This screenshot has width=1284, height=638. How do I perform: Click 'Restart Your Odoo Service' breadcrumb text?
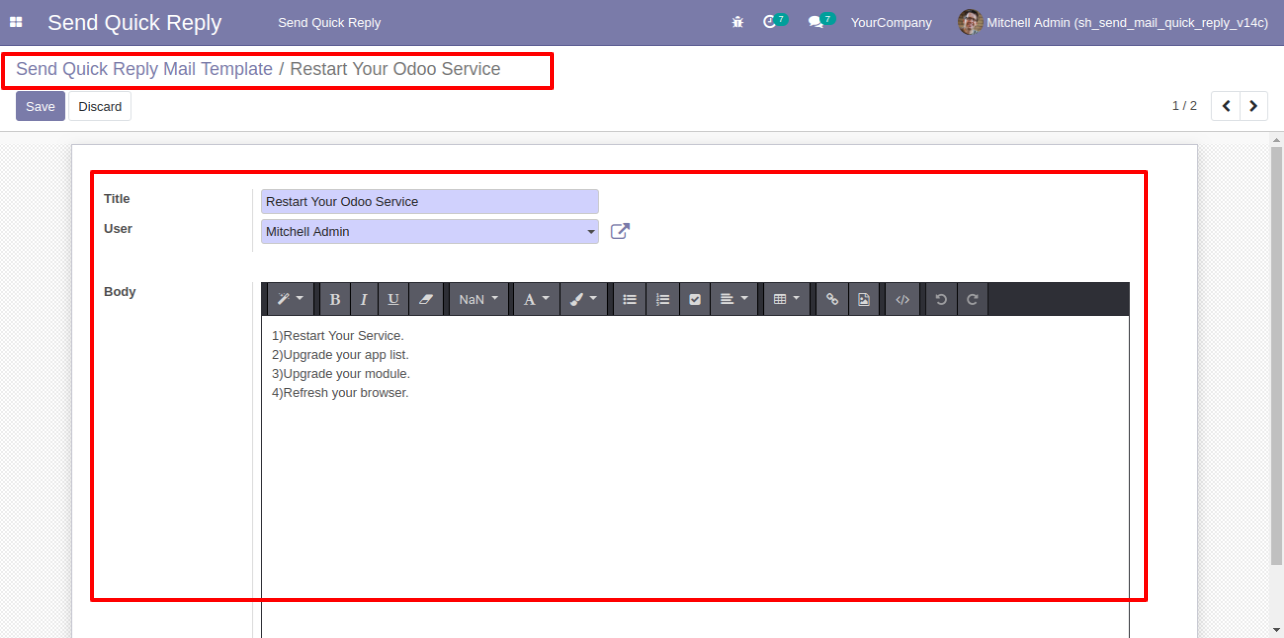395,69
